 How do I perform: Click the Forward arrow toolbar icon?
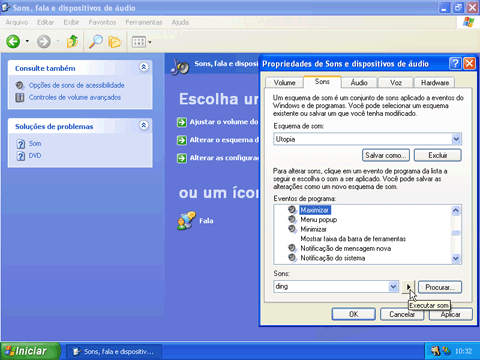[x=44, y=42]
